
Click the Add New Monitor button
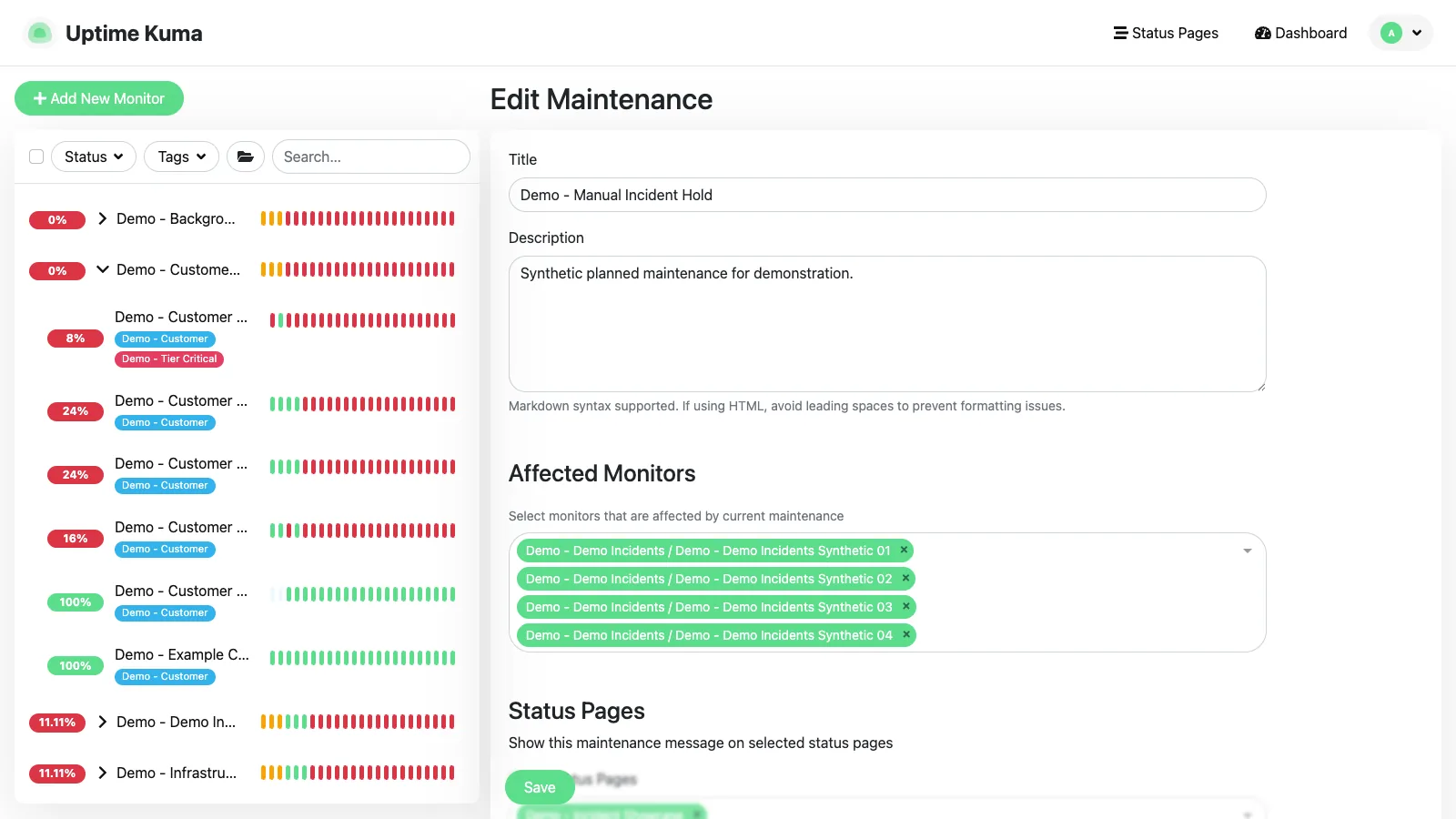99,98
